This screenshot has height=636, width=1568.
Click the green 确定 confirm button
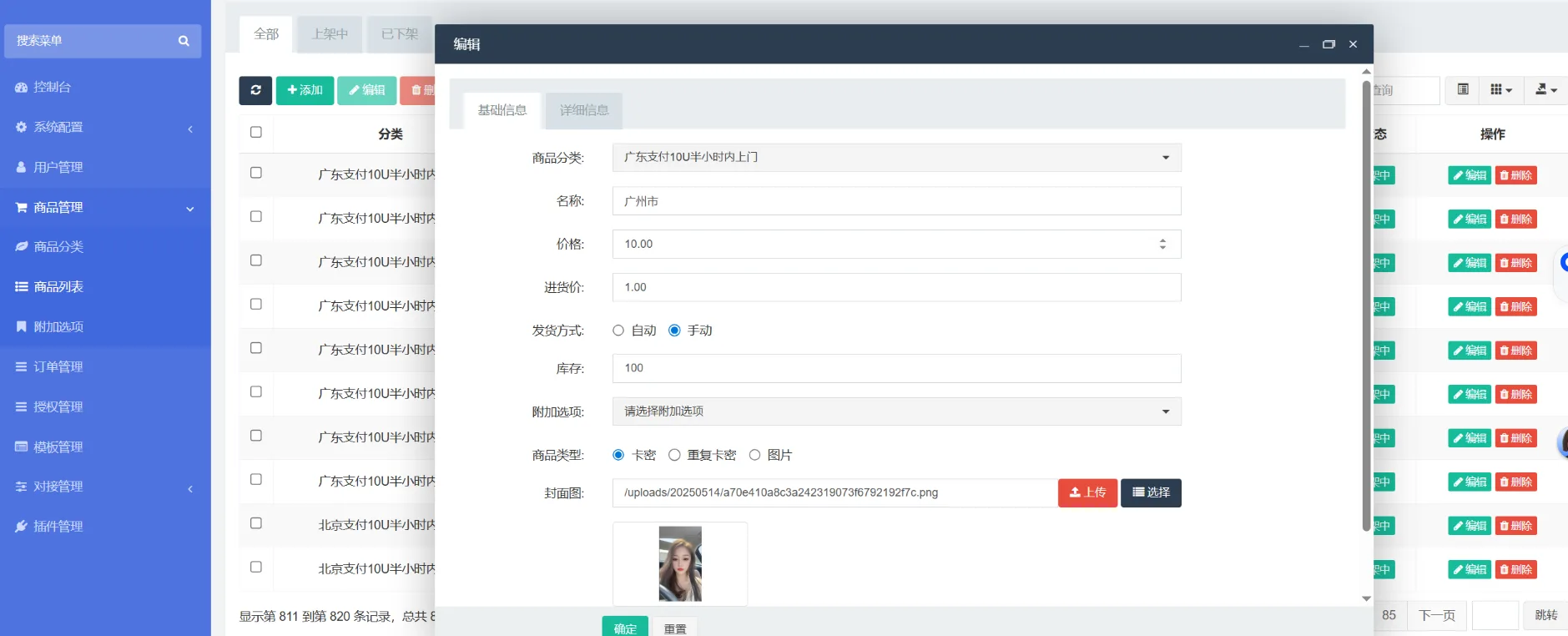coord(625,628)
